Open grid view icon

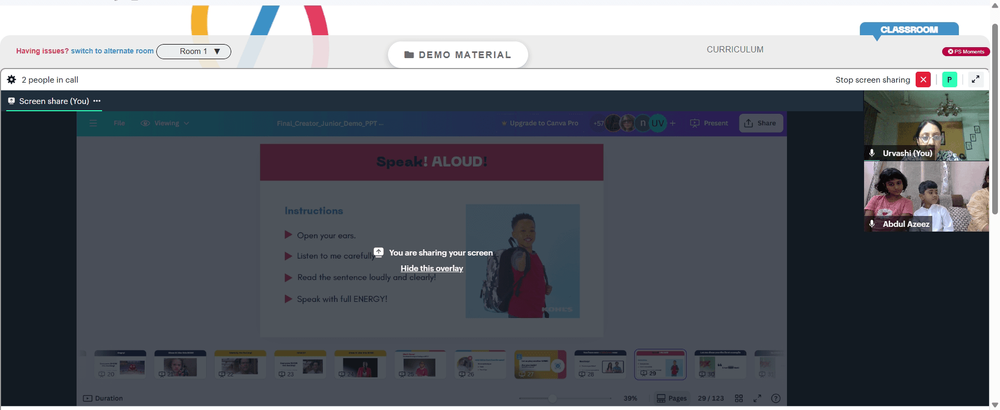click(x=739, y=399)
